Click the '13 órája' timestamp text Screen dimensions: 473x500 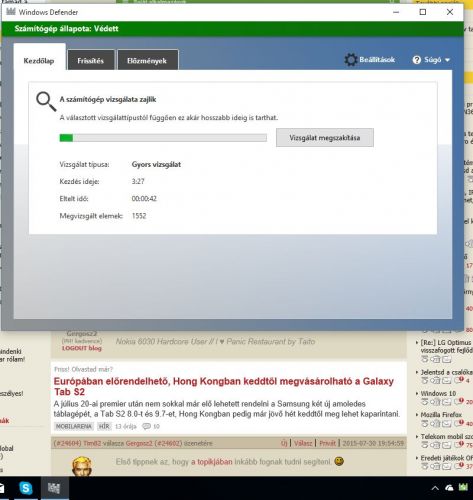pyautogui.click(x=126, y=426)
